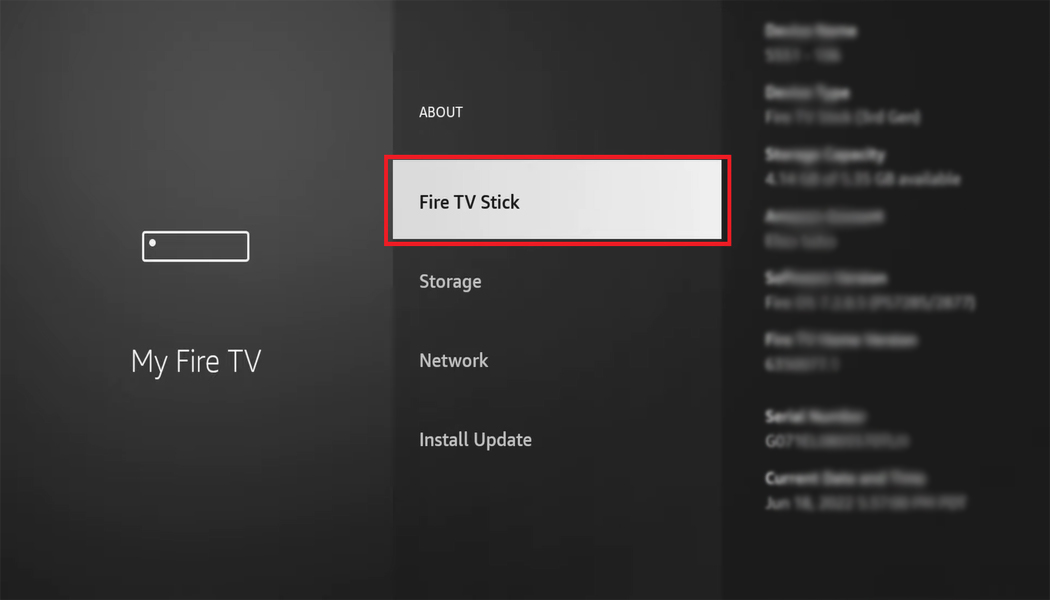This screenshot has width=1050, height=600.
Task: Click the small dot inside device icon
Action: click(153, 243)
